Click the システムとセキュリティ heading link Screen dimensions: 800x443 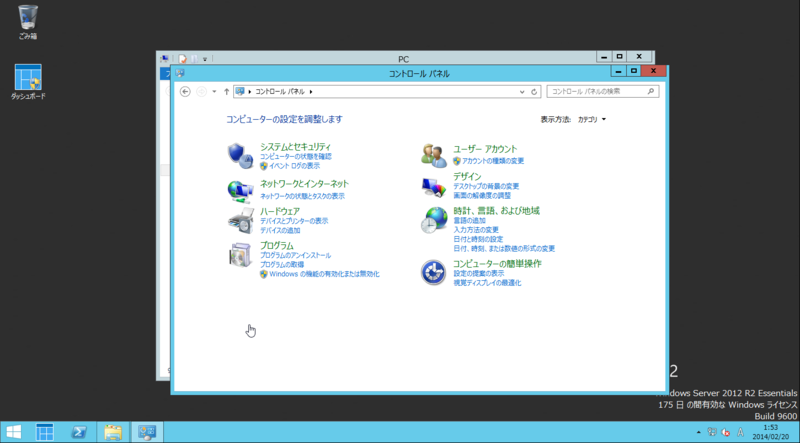(295, 147)
